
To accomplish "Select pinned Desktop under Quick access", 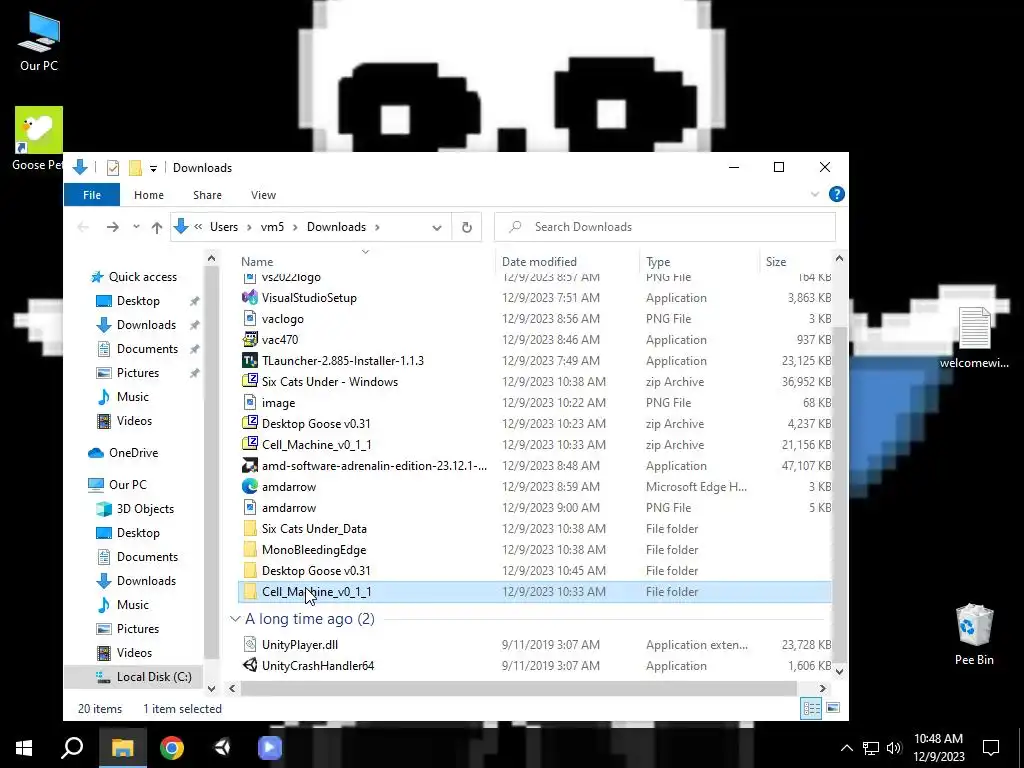I will 138,301.
